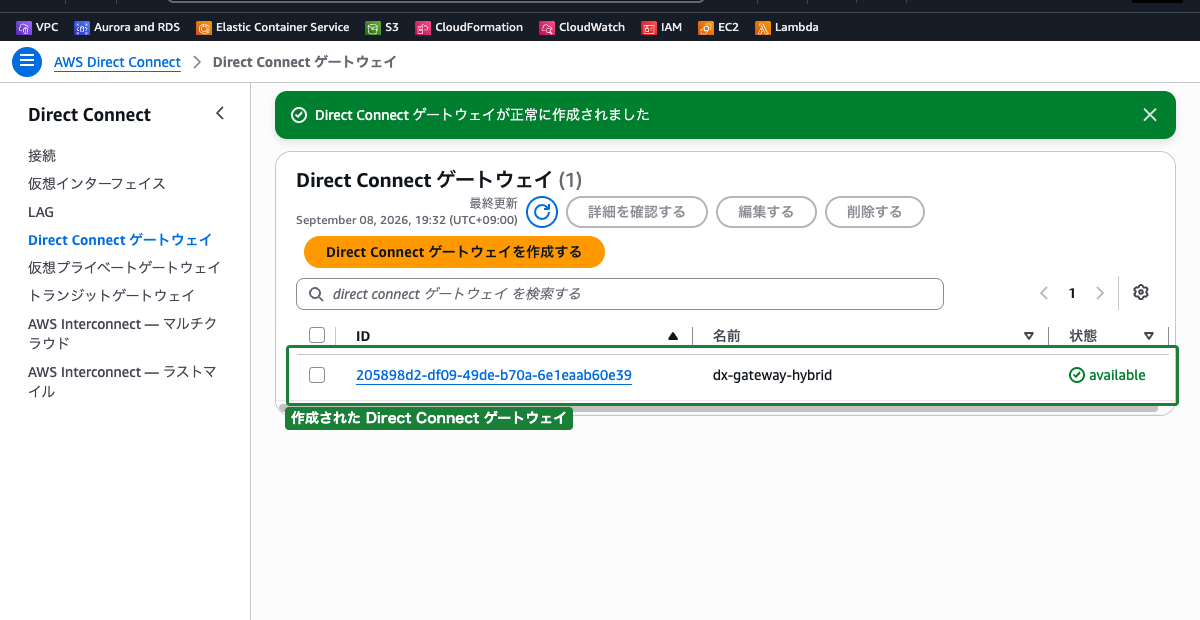The height and width of the screenshot is (620, 1200).
Task: Go to next page arrow
Action: pyautogui.click(x=1100, y=293)
